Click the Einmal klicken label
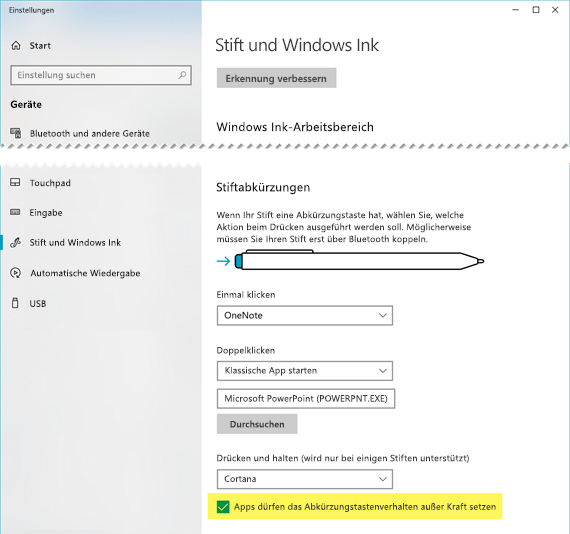 (x=246, y=294)
